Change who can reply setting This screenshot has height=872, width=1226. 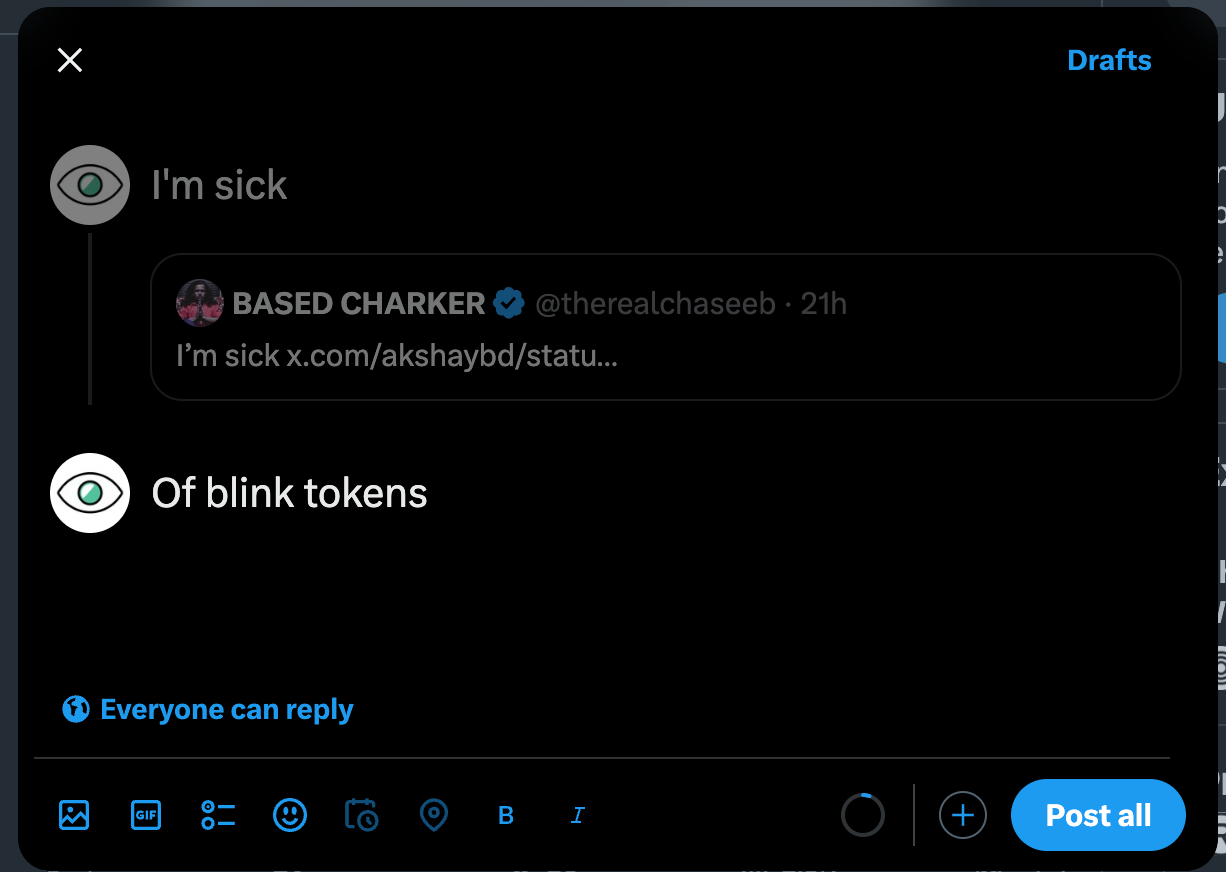[x=226, y=710]
